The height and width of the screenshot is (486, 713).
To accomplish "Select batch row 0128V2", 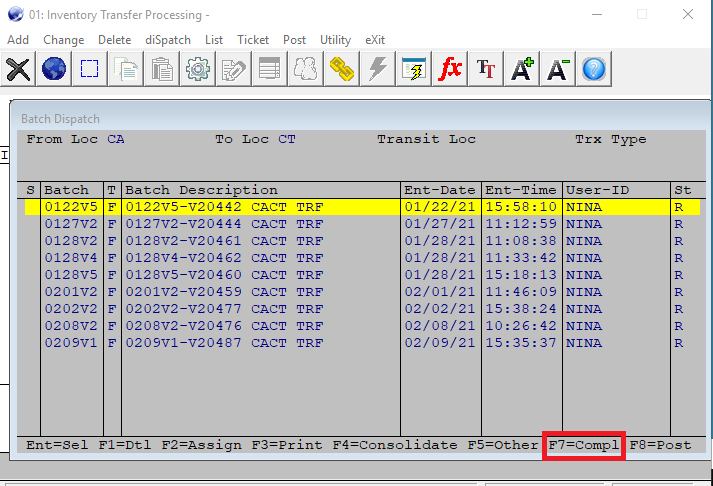I will point(362,241).
